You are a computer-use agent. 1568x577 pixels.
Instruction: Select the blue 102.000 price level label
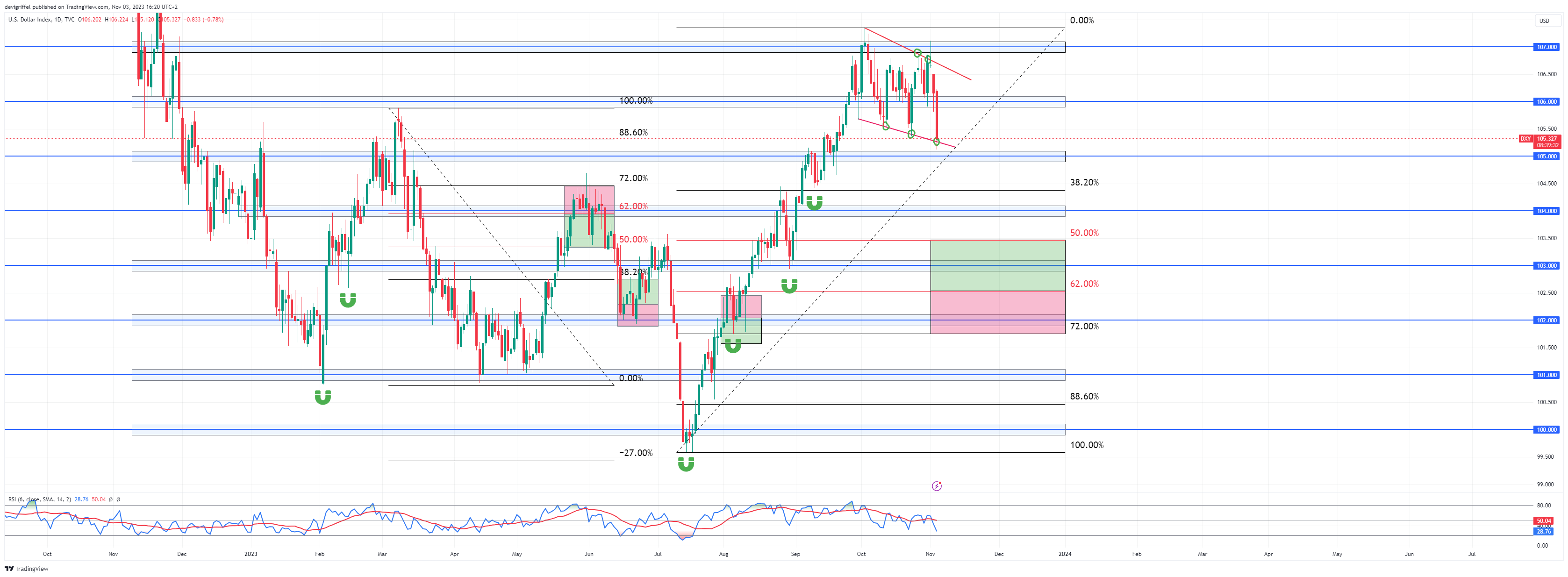pyautogui.click(x=1547, y=320)
